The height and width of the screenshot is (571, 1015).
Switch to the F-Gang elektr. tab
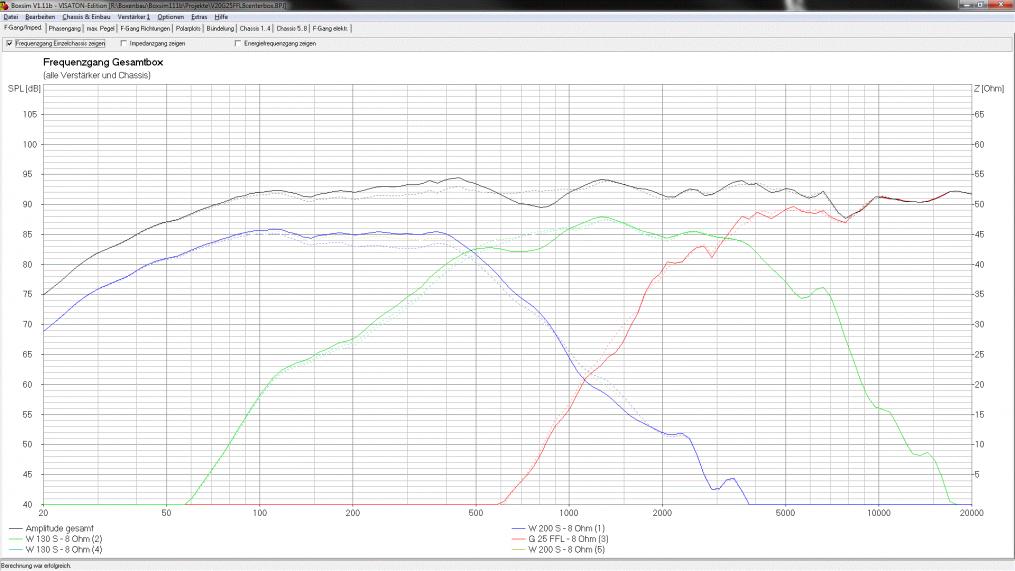pyautogui.click(x=330, y=28)
